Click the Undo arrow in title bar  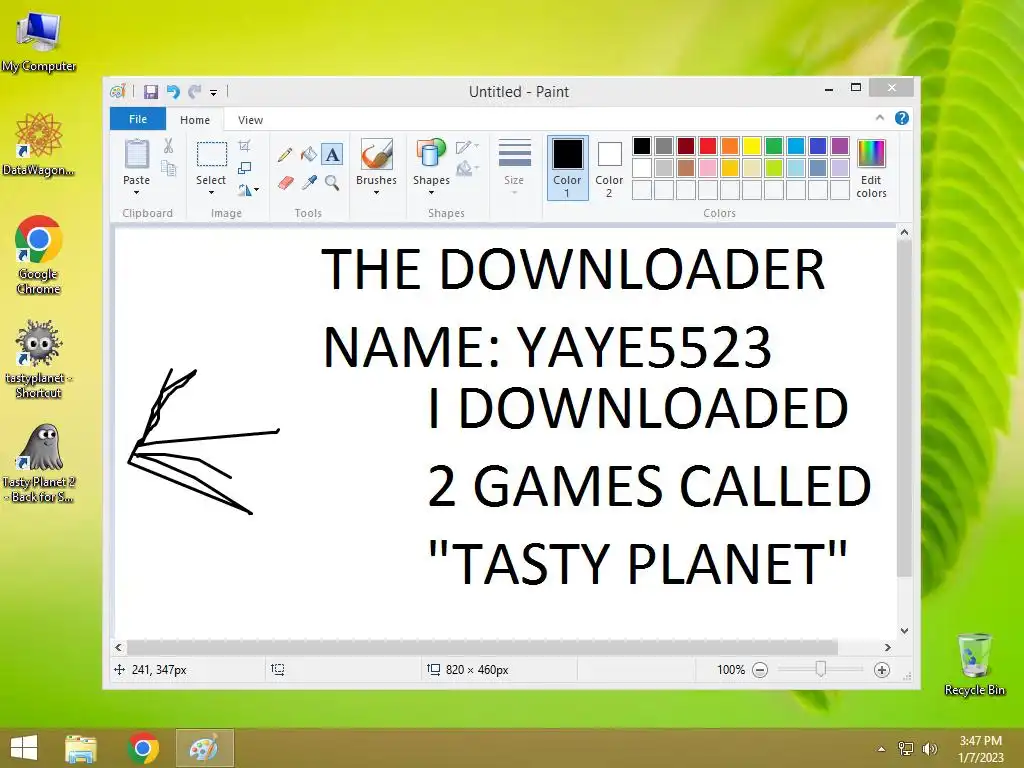[173, 91]
